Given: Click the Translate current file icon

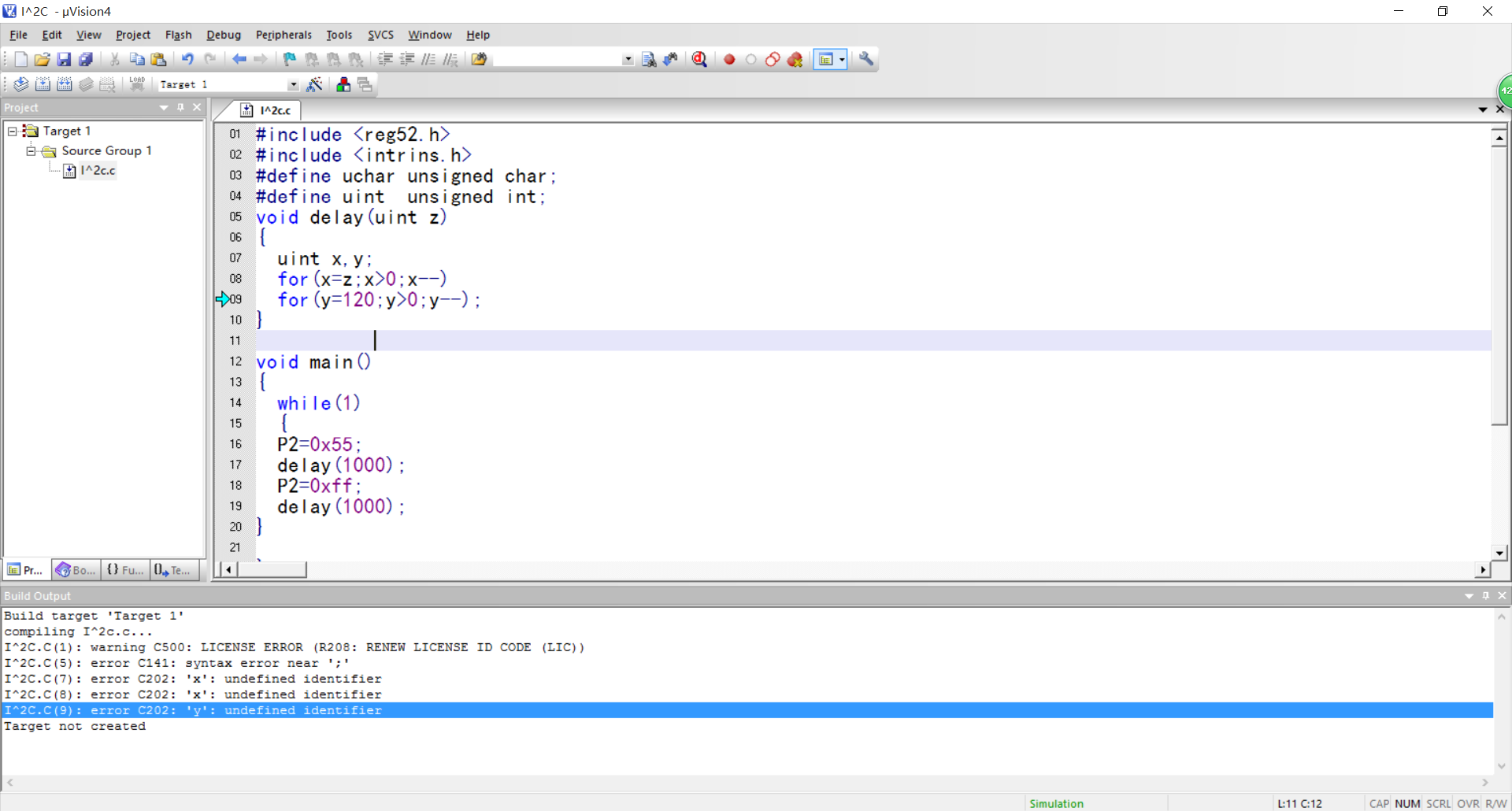Looking at the screenshot, I should 20,84.
